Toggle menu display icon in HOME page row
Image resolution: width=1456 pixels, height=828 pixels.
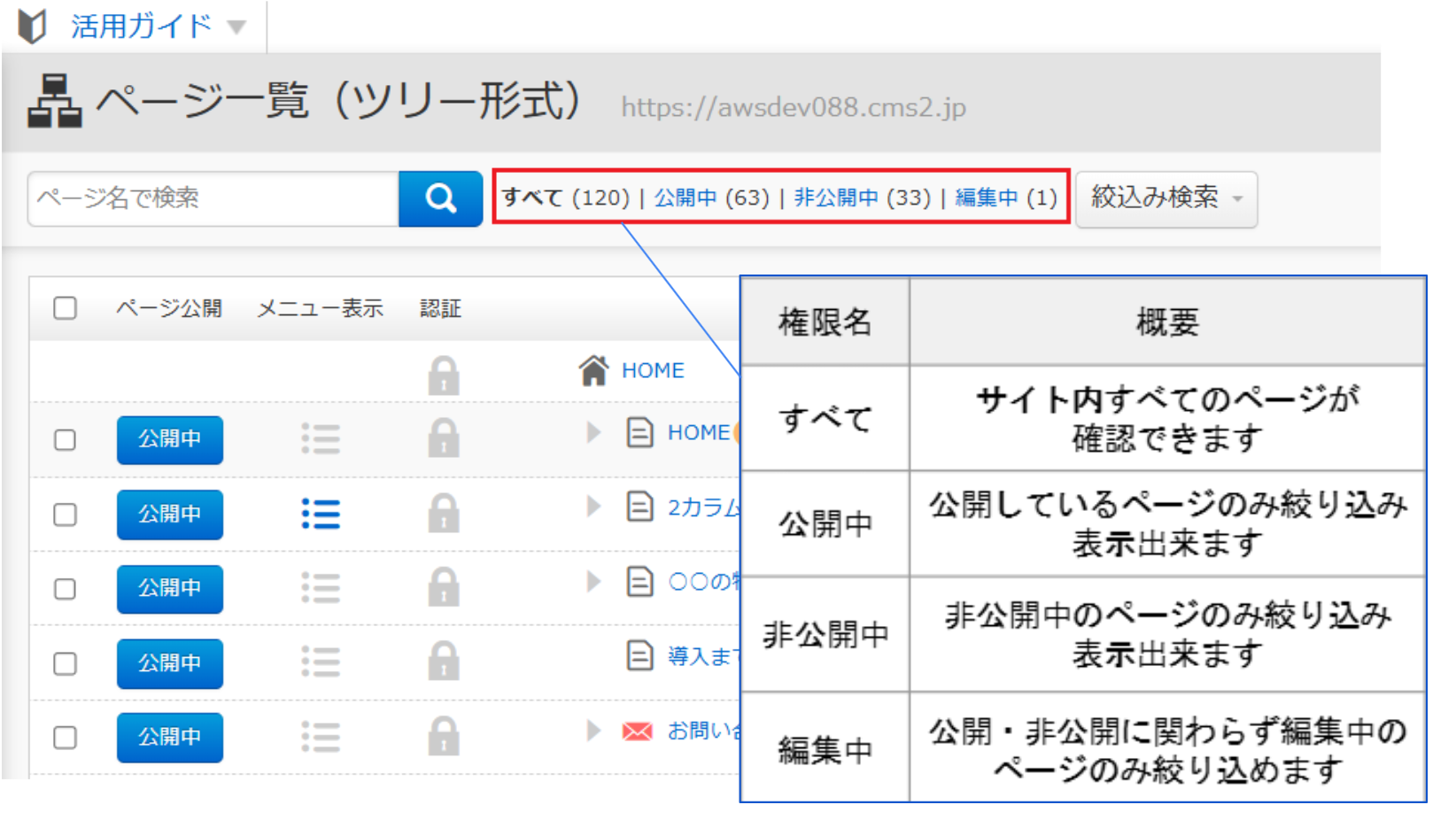point(321,439)
